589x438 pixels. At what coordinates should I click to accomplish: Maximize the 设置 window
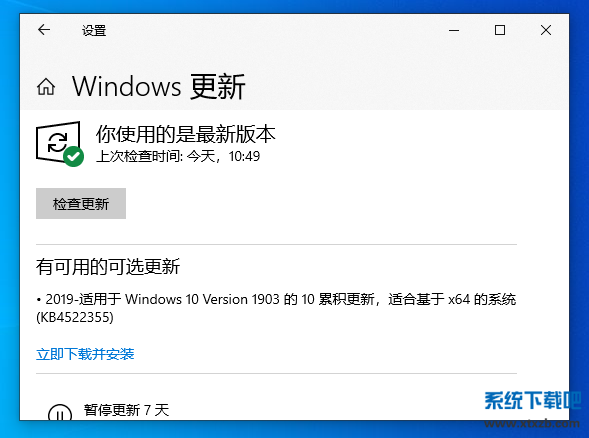500,30
